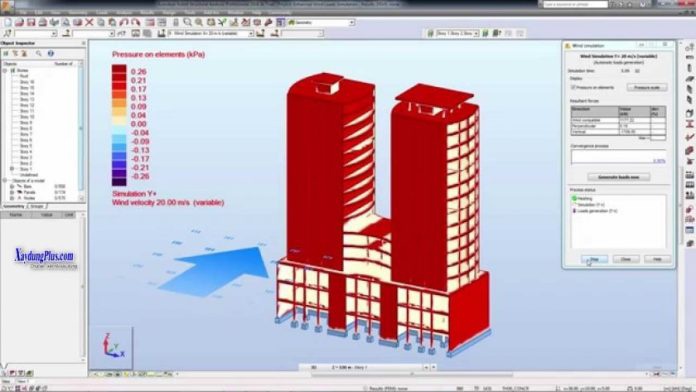Image resolution: width=696 pixels, height=392 pixels.
Task: Click the Redo arrow icon
Action: click(135, 22)
